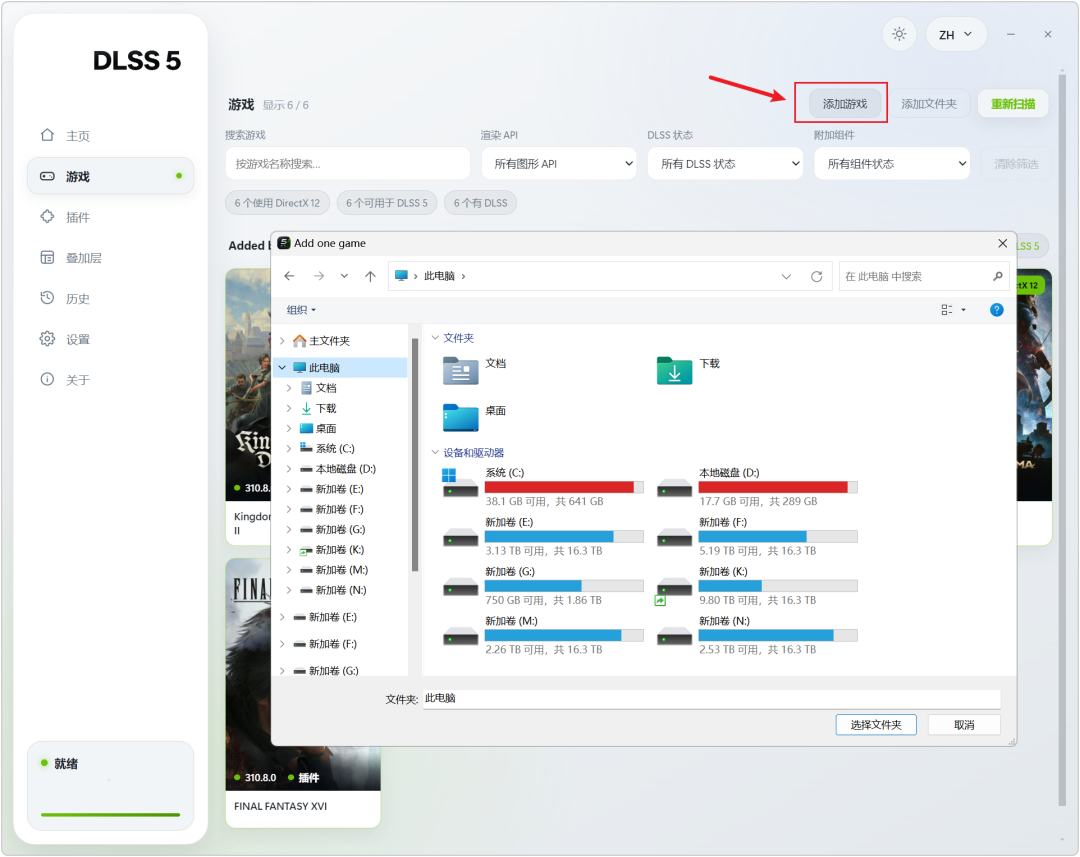Image resolution: width=1080 pixels, height=857 pixels.
Task: Select the 新加卷 (M:) drive in main pane
Action: [x=544, y=635]
